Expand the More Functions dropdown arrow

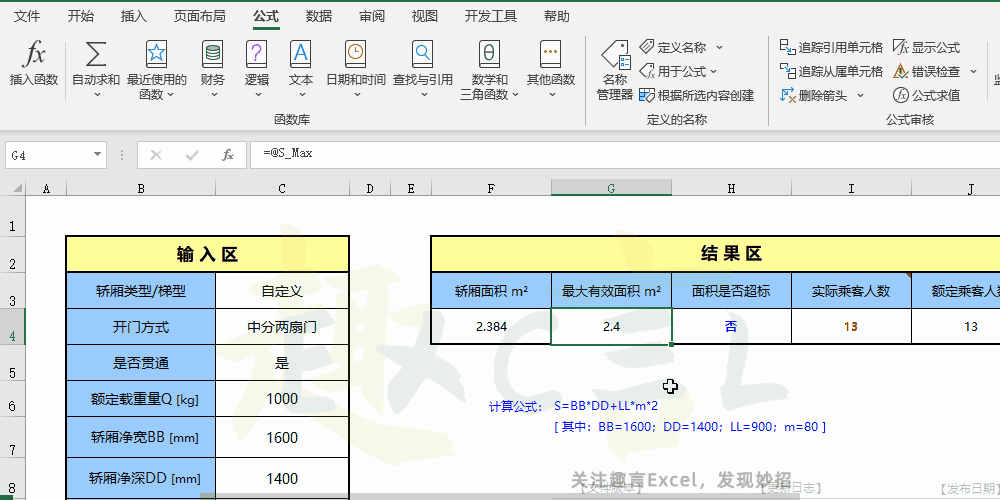[x=552, y=94]
